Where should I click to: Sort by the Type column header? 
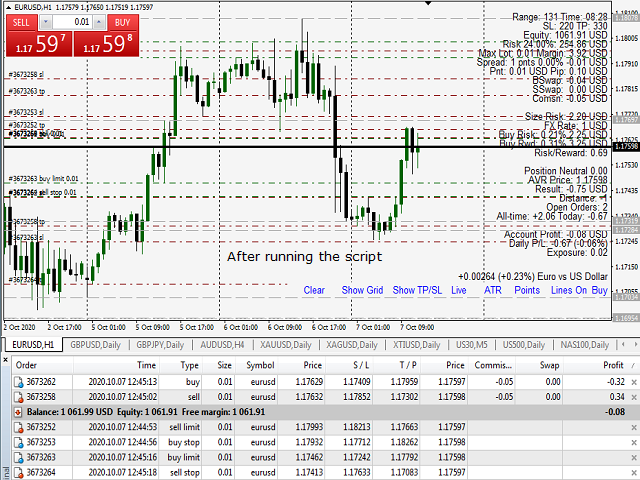[x=181, y=365]
